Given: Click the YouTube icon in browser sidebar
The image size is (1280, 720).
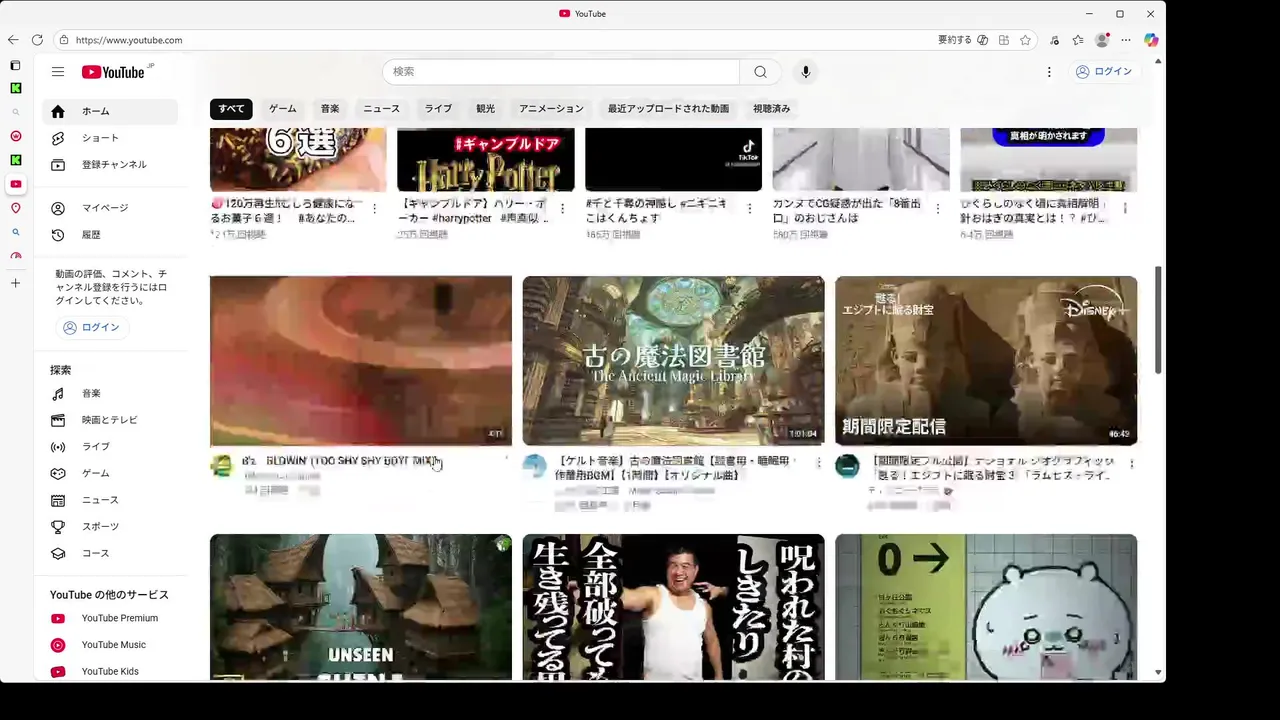Looking at the screenshot, I should click(15, 184).
